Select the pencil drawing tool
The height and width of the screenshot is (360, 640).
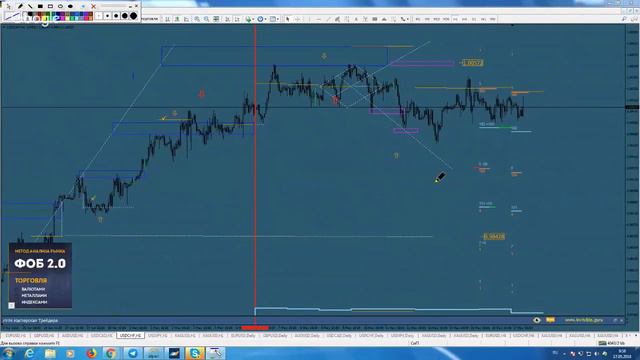click(x=20, y=6)
